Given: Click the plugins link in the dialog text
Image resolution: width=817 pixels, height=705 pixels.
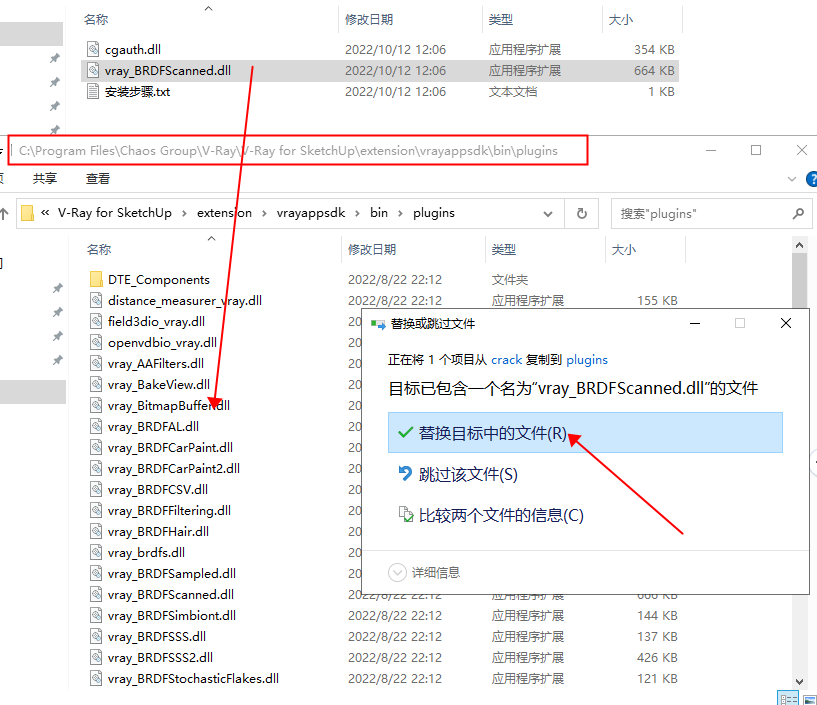Looking at the screenshot, I should [587, 359].
